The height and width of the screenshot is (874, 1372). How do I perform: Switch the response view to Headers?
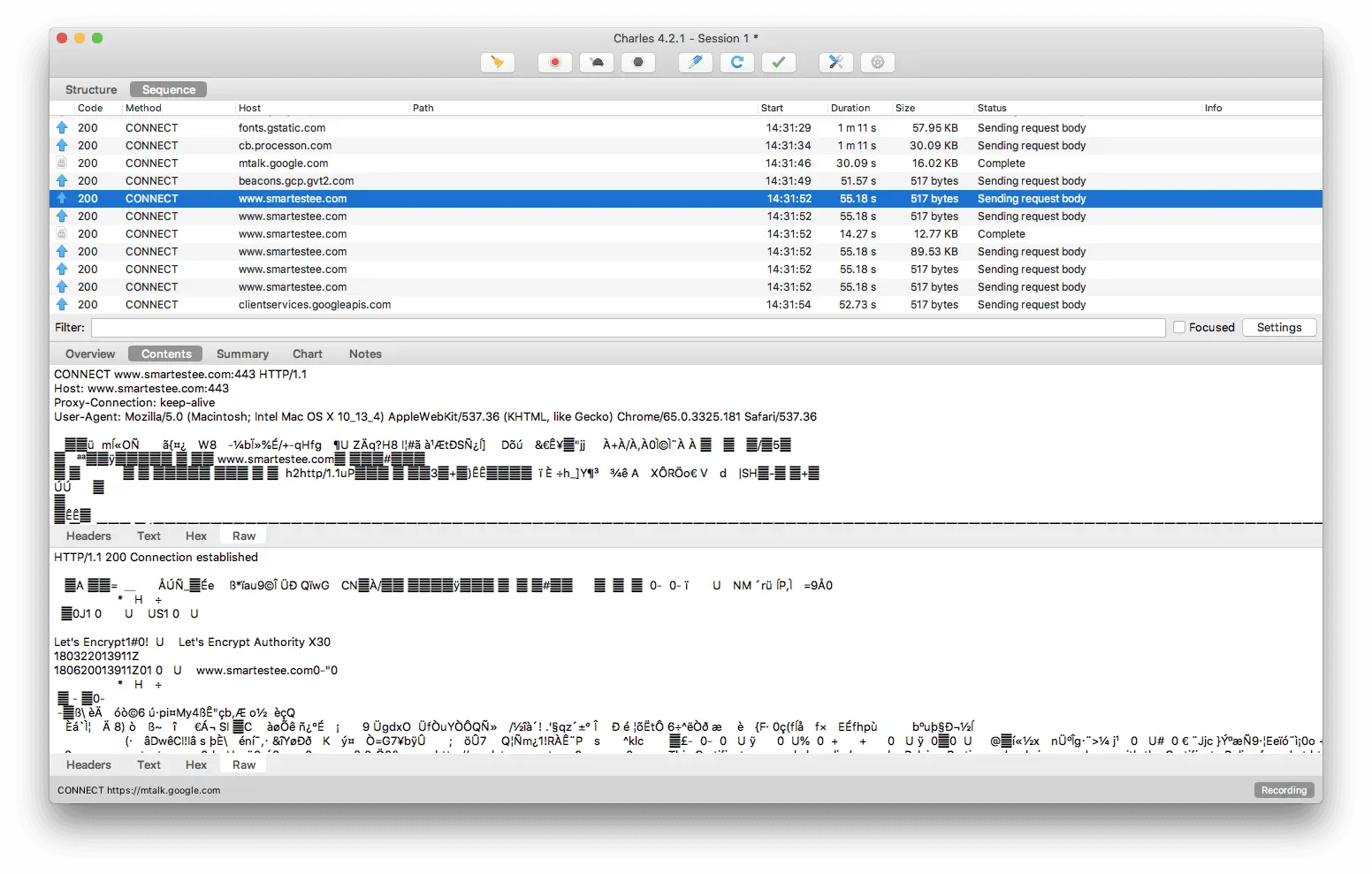tap(88, 764)
